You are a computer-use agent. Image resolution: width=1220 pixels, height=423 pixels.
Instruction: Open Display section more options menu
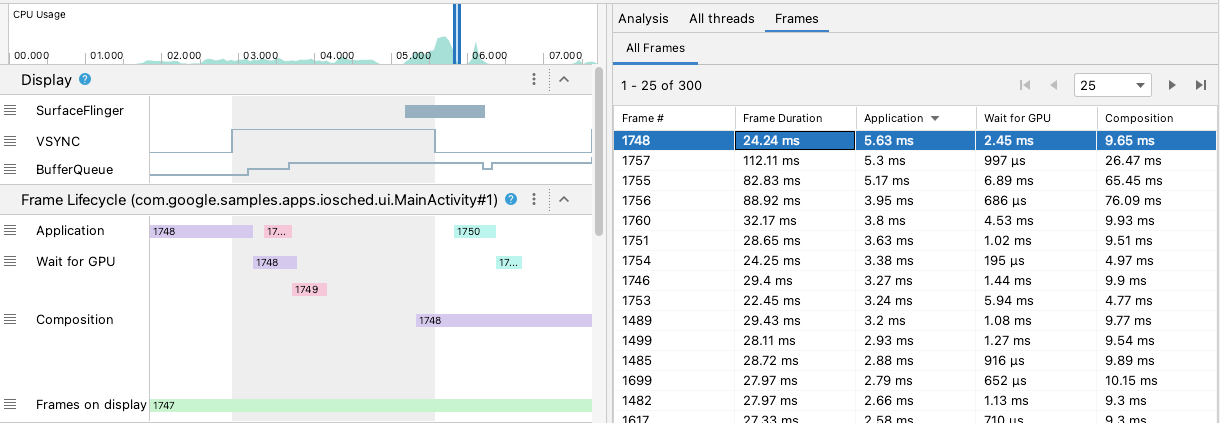click(x=534, y=80)
